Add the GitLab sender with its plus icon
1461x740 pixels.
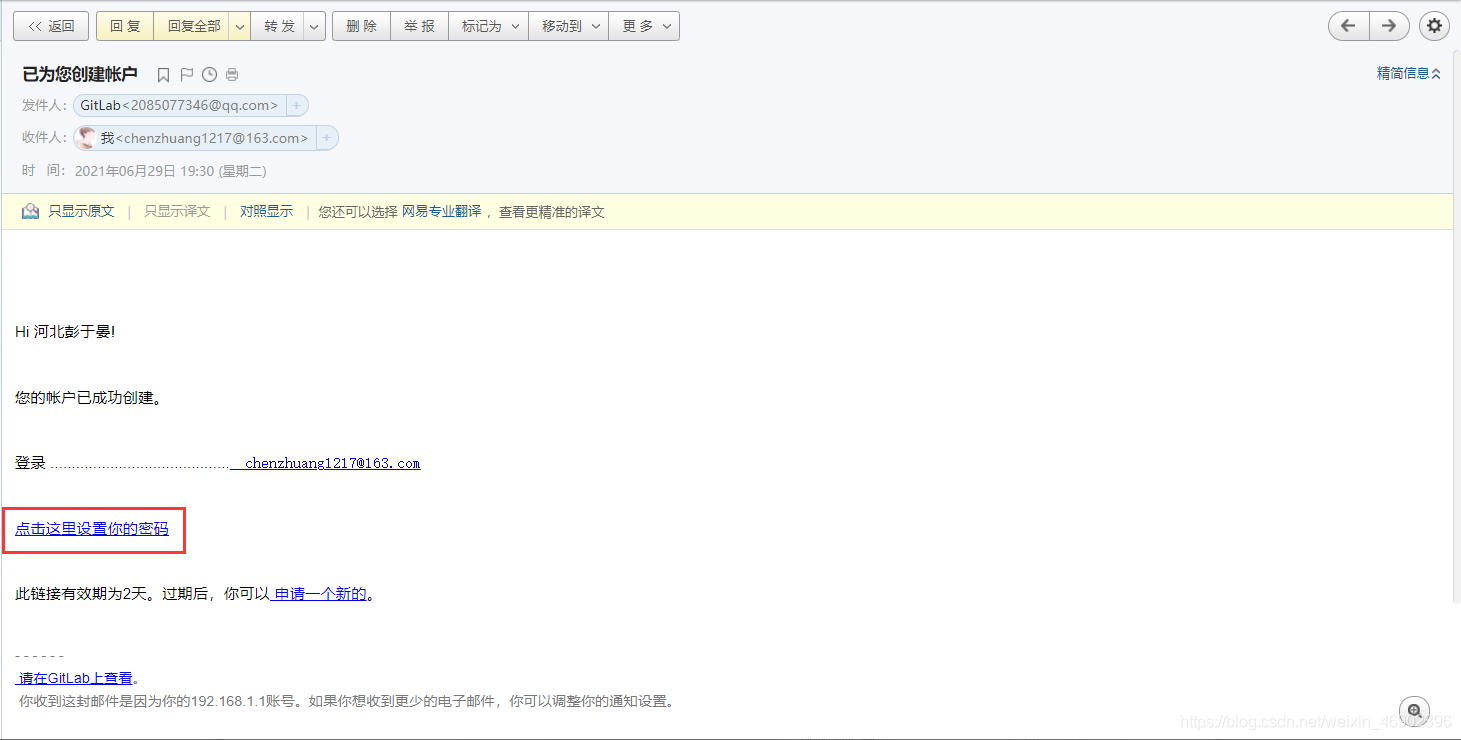coord(297,105)
